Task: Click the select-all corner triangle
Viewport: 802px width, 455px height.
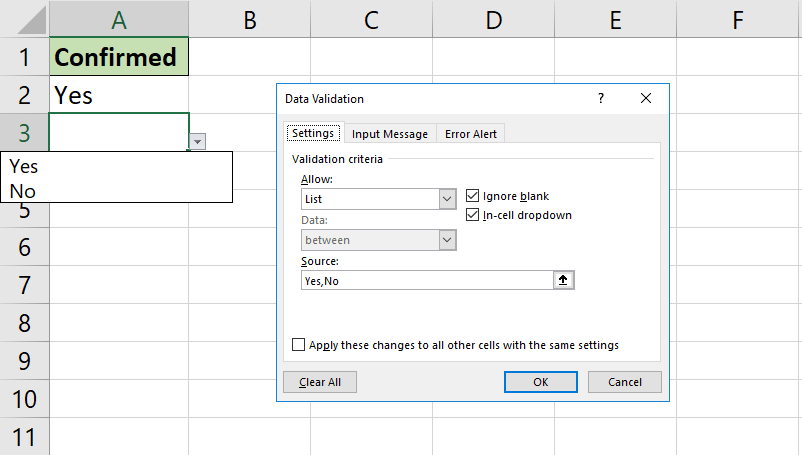Action: point(31,20)
